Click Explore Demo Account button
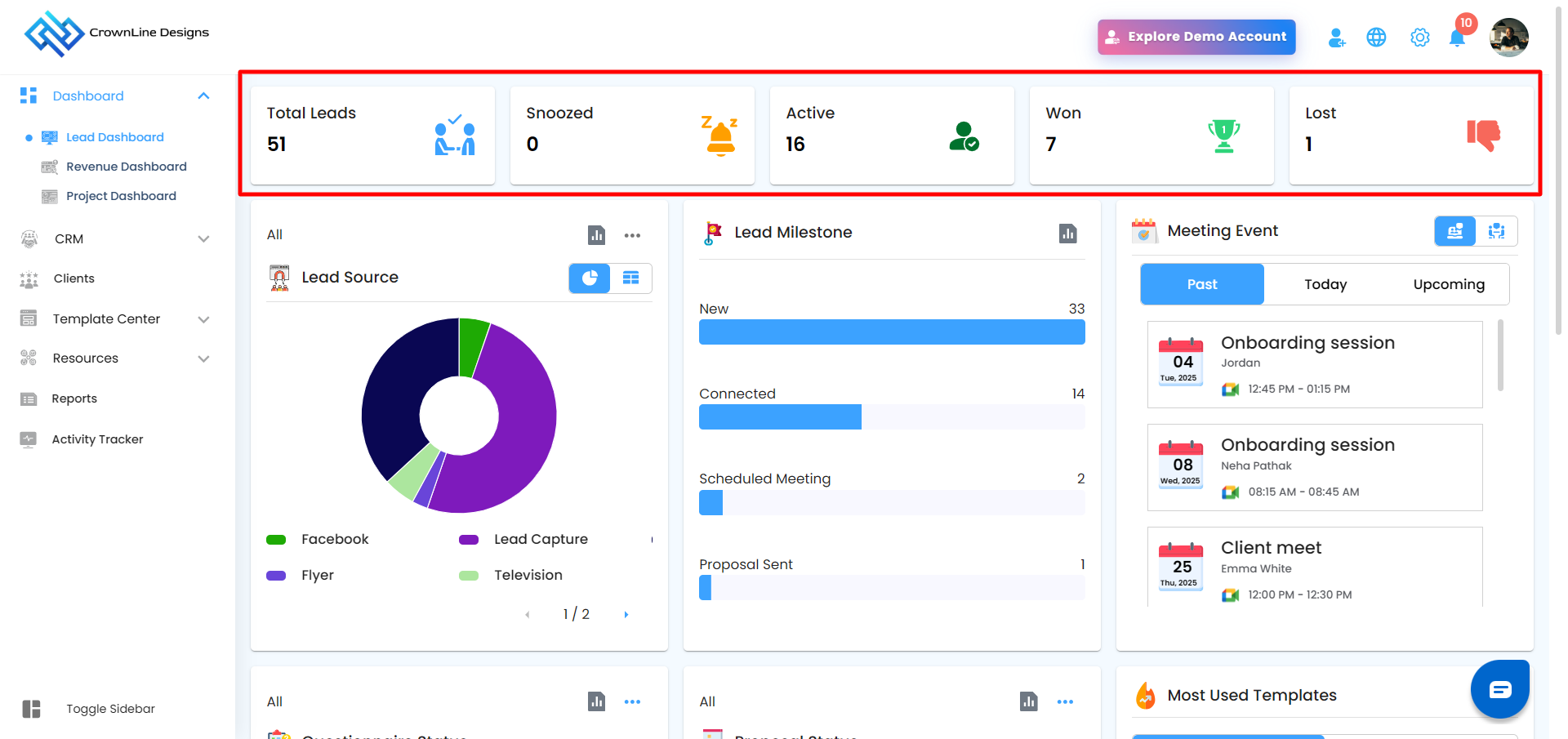Viewport: 1568px width, 739px height. (1196, 37)
